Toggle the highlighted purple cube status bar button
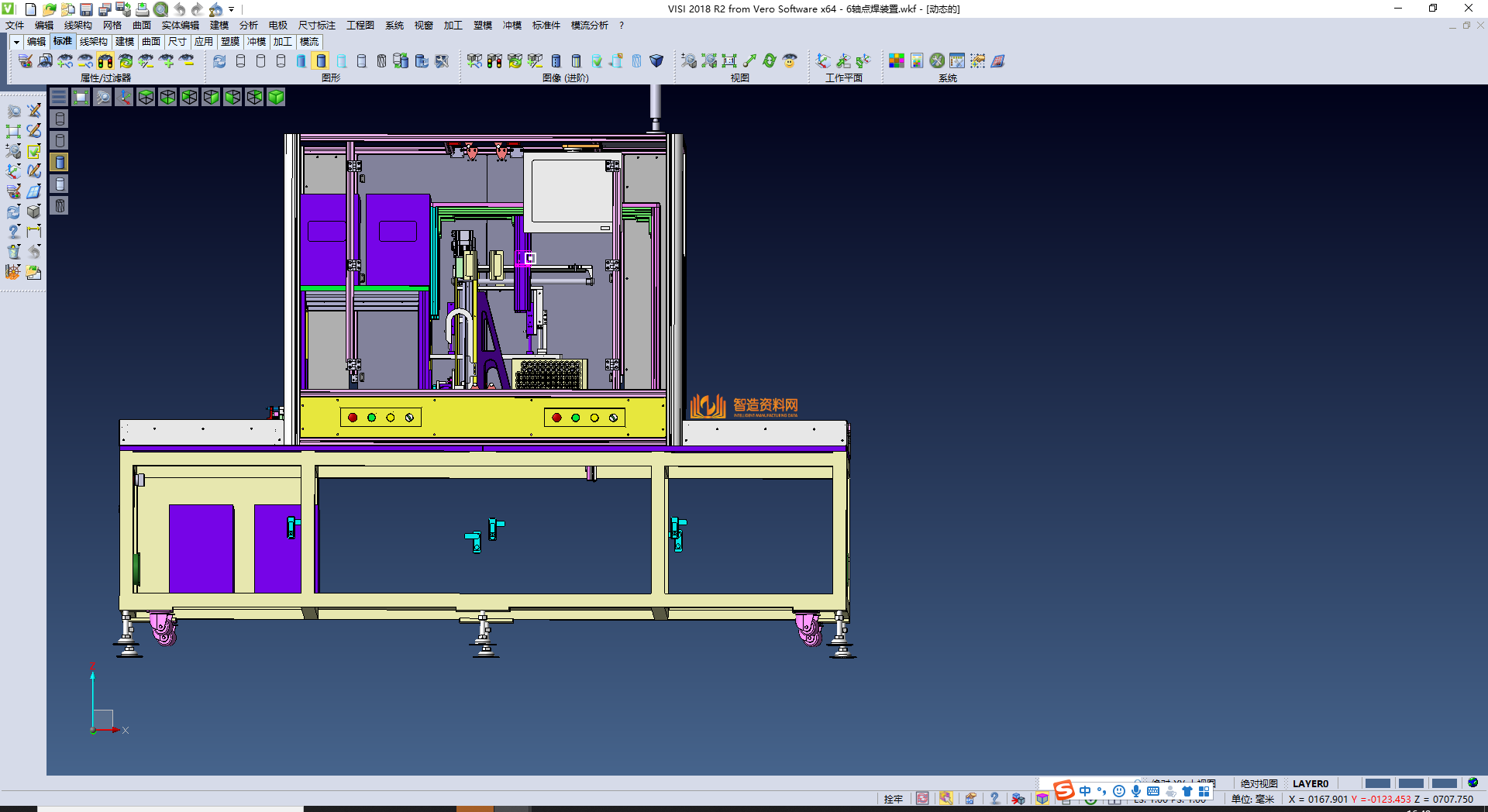Viewport: 1488px width, 812px height. pos(1042,799)
